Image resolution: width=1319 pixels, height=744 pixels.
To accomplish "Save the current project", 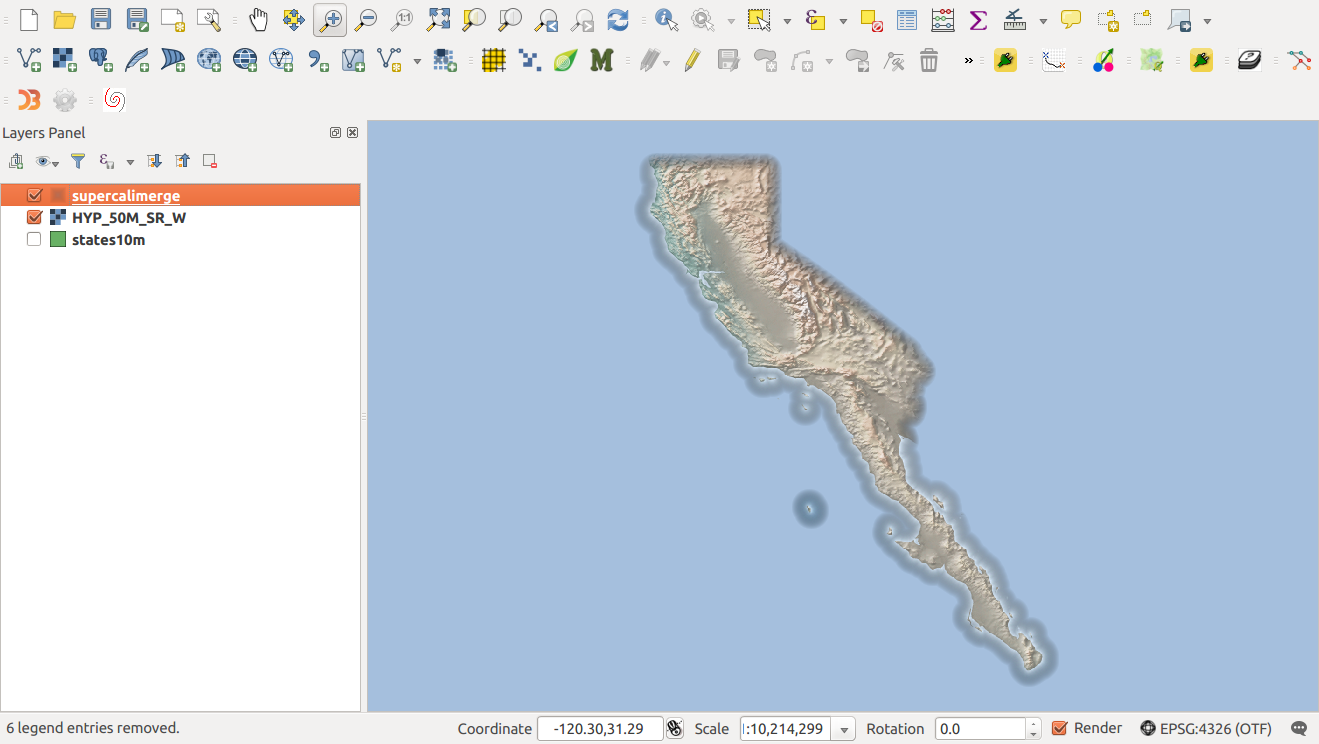I will click(x=101, y=19).
